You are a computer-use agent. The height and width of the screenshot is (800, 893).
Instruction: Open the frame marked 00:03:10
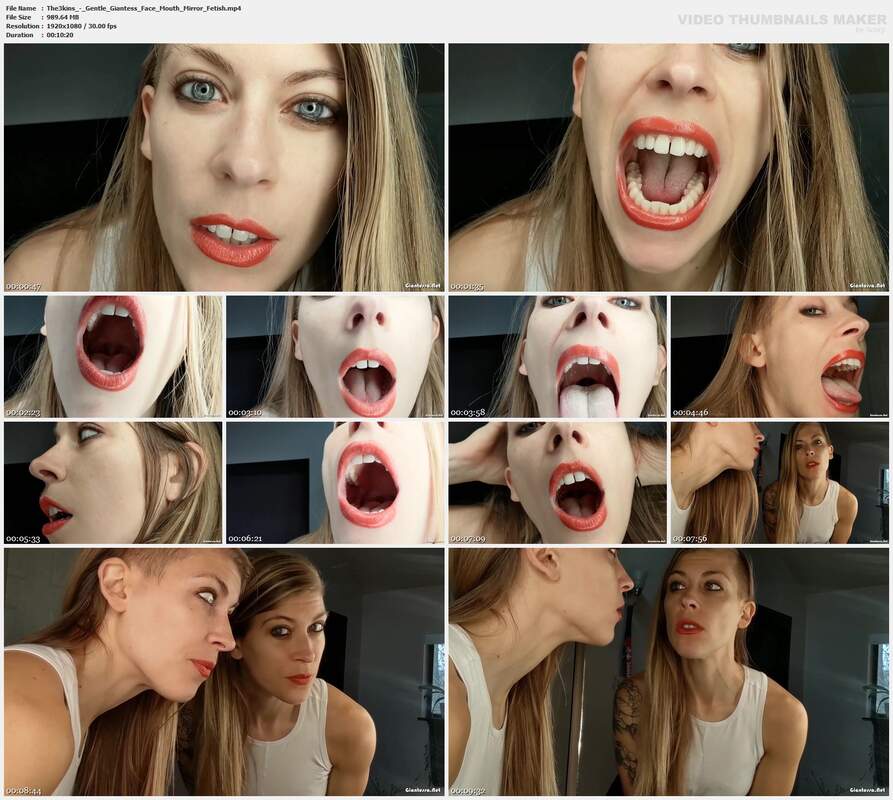point(335,356)
